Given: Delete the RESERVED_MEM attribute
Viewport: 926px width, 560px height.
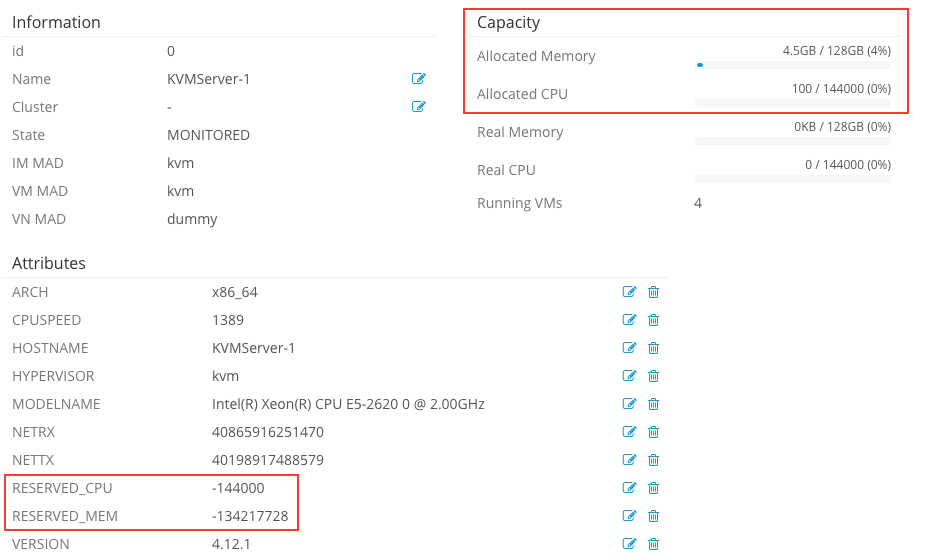Looking at the screenshot, I should pyautogui.click(x=653, y=516).
